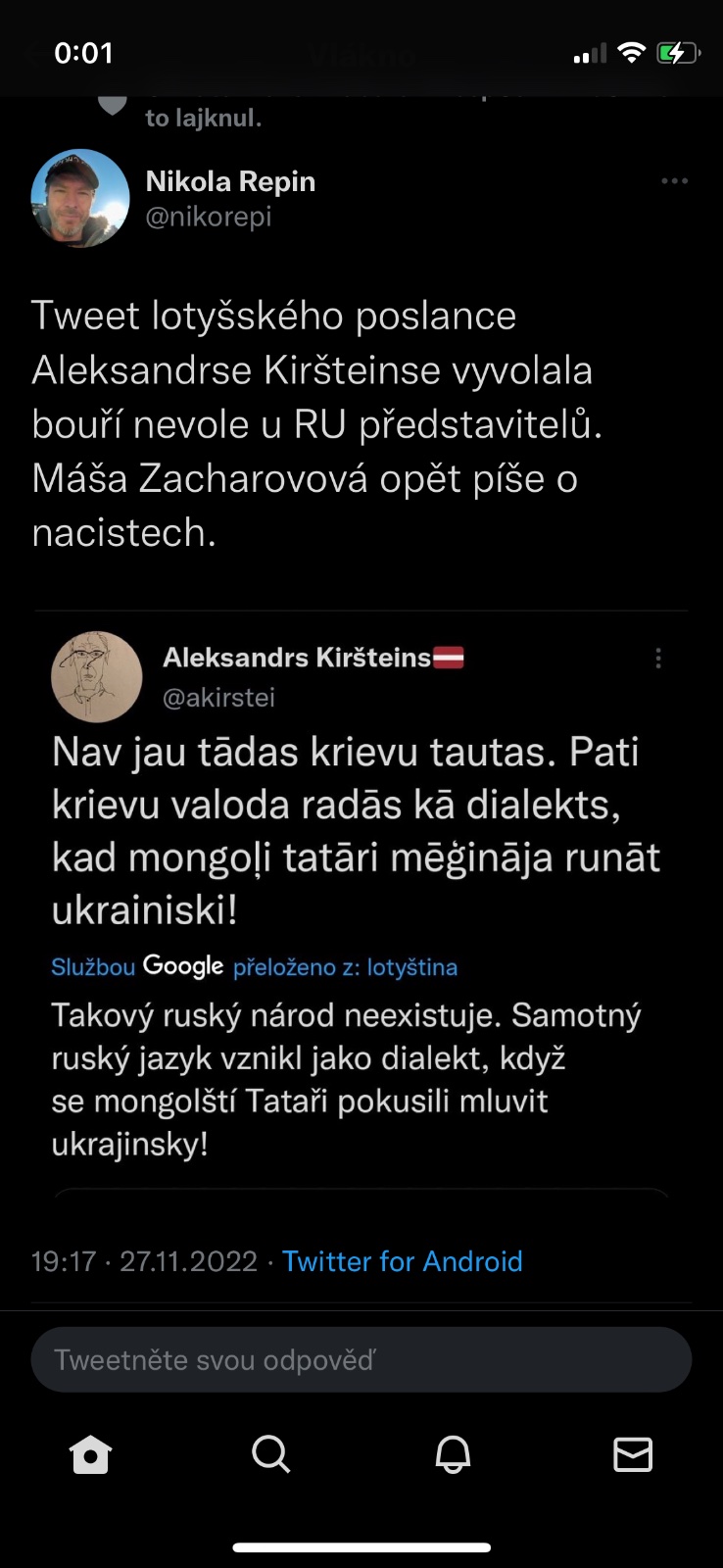The image size is (723, 1568).
Task: Open more options for Nikola Repin's tweet
Action: click(x=674, y=181)
